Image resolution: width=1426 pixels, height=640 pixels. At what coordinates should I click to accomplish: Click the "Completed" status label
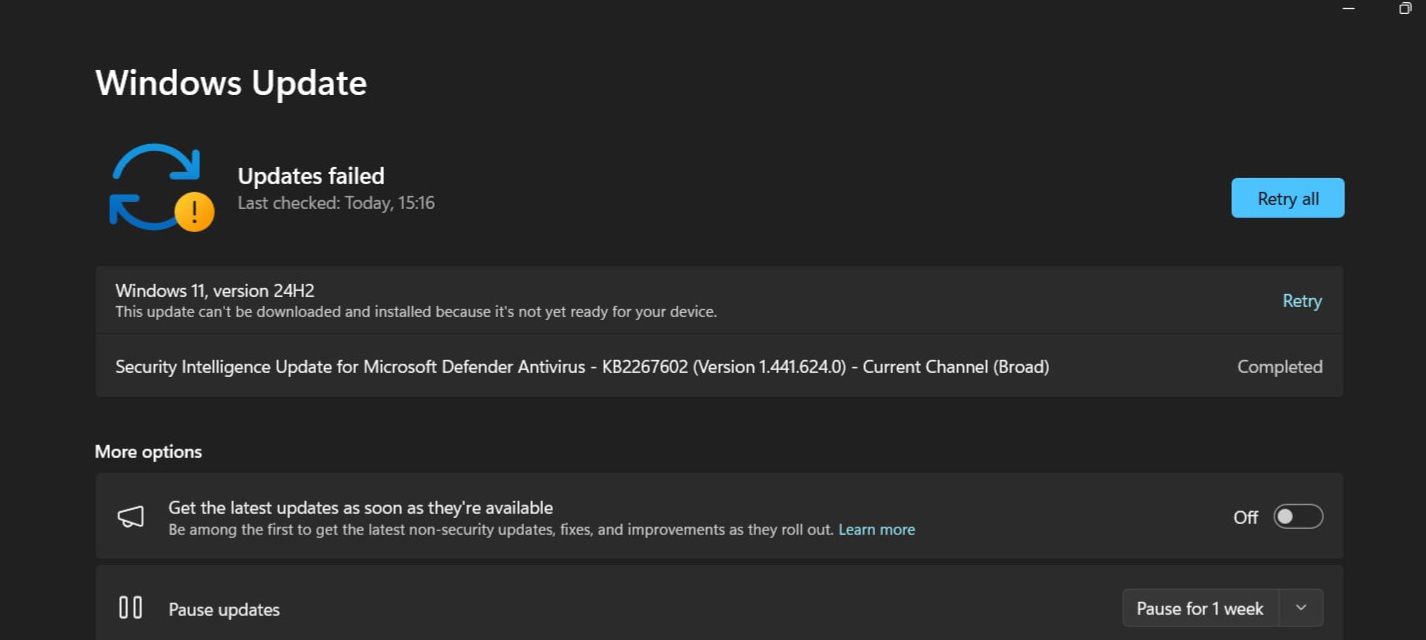coord(1280,367)
